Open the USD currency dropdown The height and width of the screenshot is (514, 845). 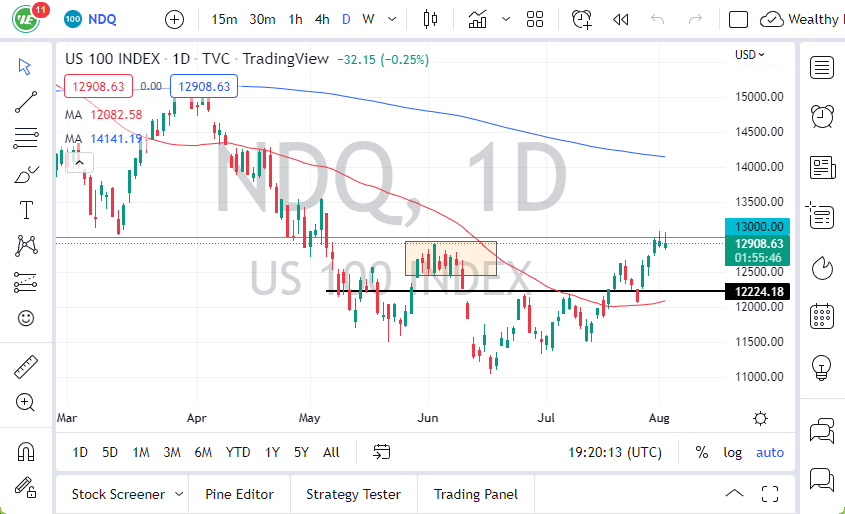pos(750,55)
